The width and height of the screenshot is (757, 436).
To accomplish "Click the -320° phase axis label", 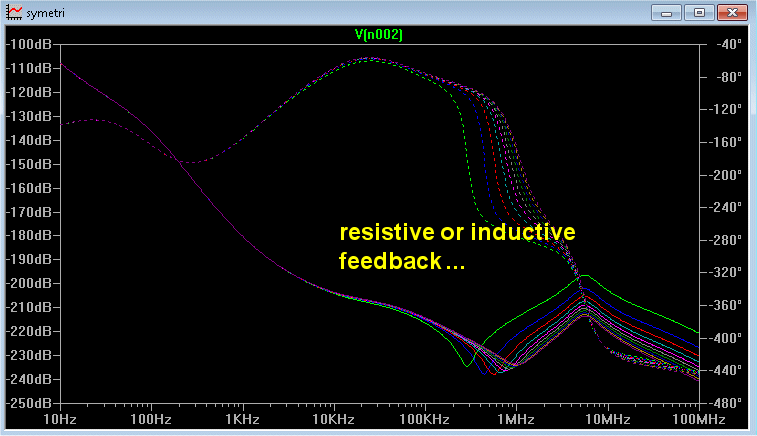I will pos(726,272).
